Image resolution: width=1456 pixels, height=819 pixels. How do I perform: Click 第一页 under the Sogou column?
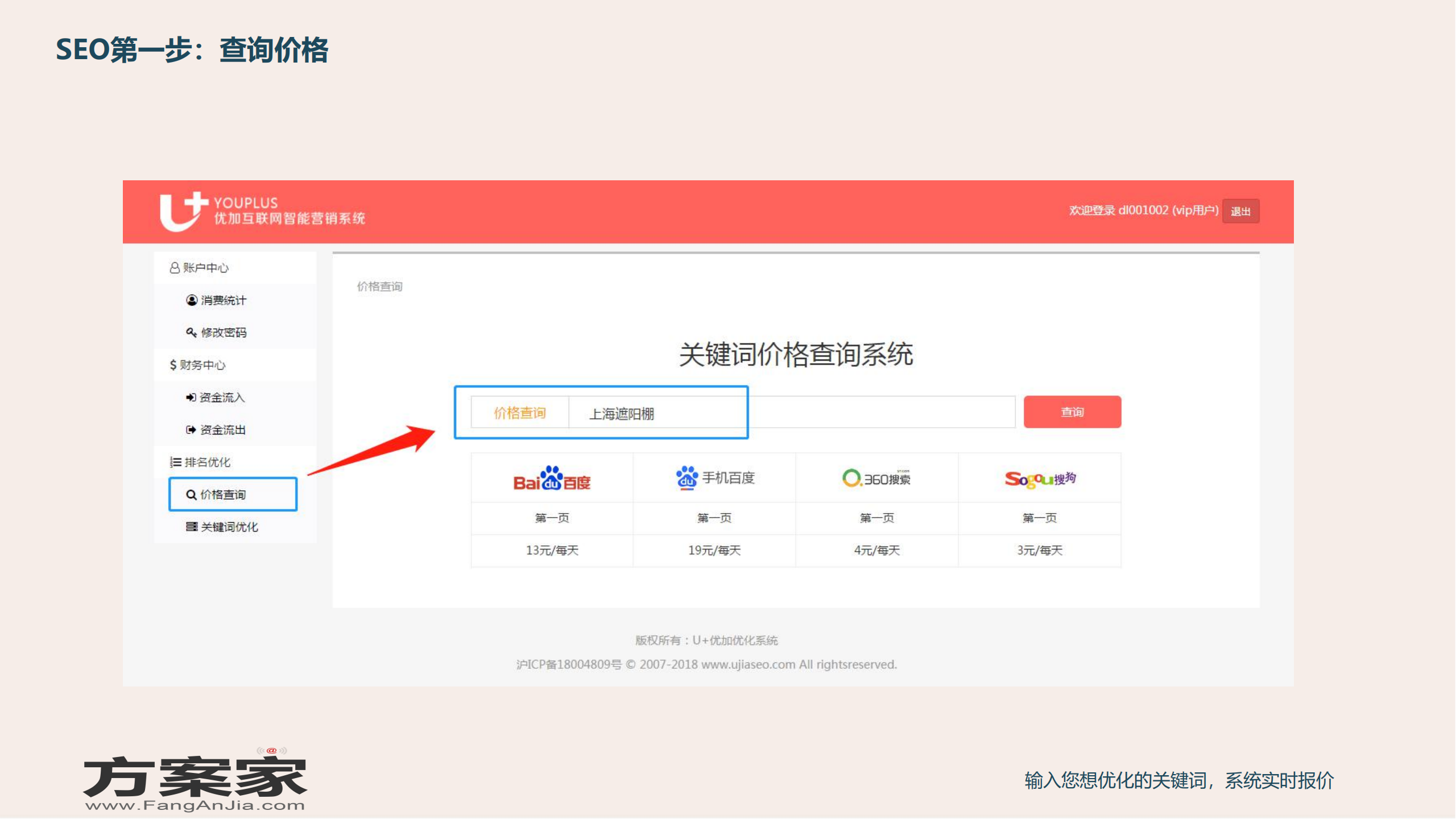pyautogui.click(x=1040, y=518)
